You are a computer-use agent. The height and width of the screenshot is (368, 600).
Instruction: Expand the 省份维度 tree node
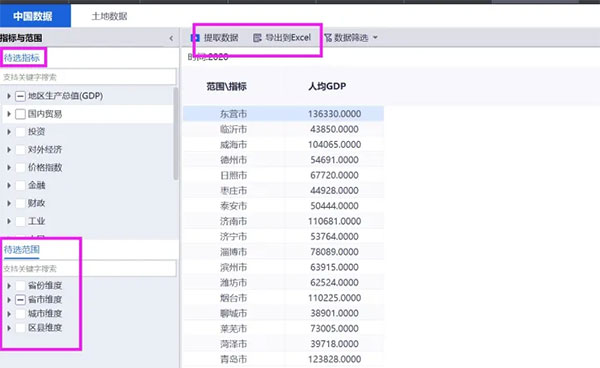coord(9,286)
